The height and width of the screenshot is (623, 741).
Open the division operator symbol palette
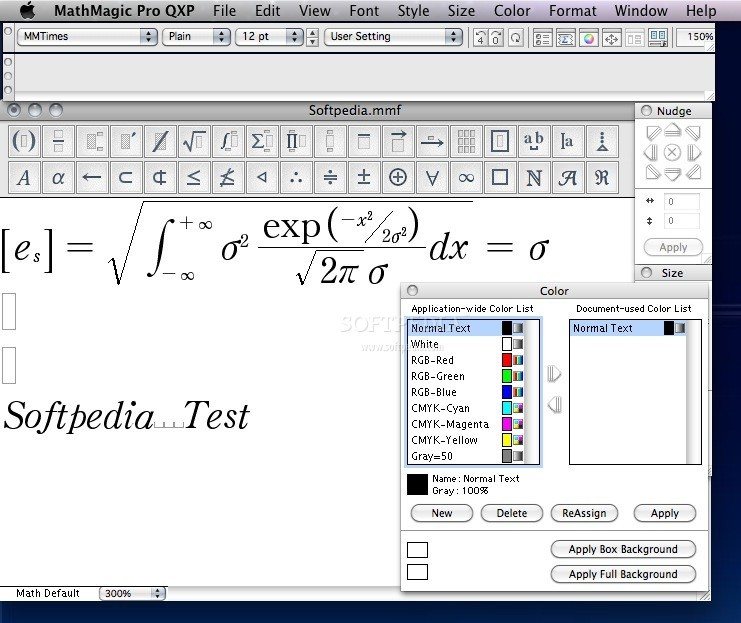click(330, 178)
